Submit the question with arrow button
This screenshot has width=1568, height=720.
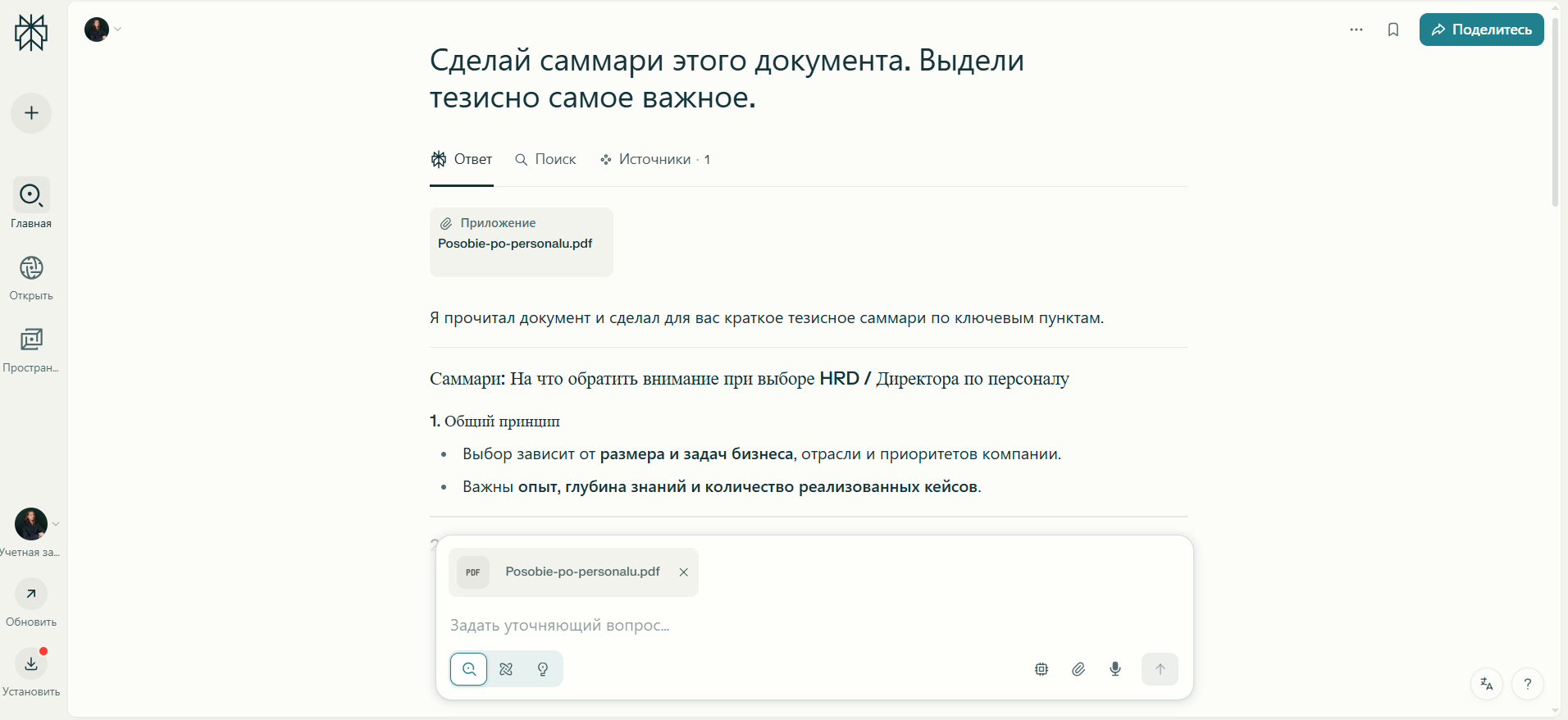(1160, 669)
